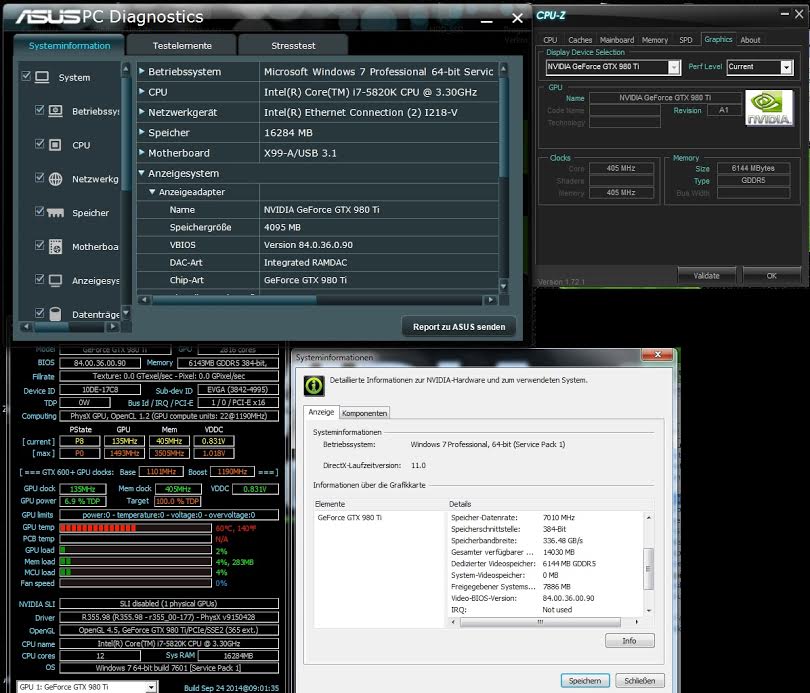Click the Base 1101MHz value field
Image resolution: width=810 pixels, height=693 pixels.
click(x=161, y=471)
